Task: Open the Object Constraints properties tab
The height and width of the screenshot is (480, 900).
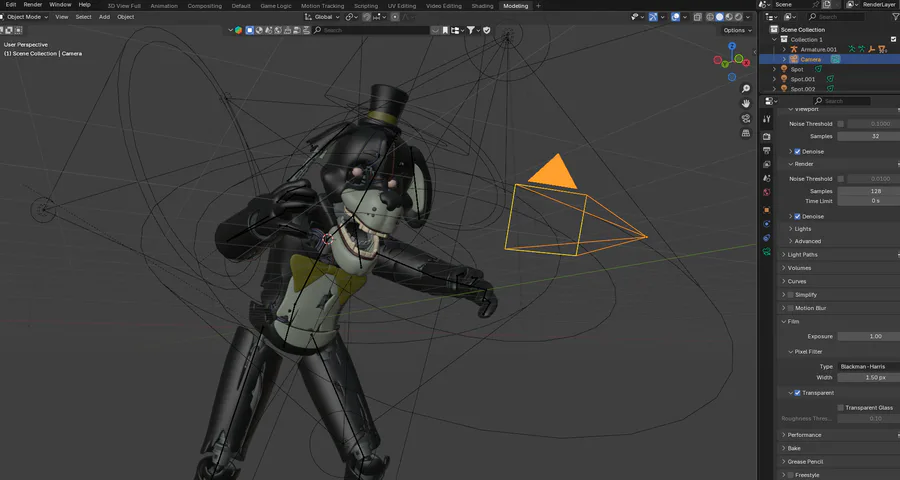Action: click(x=767, y=238)
